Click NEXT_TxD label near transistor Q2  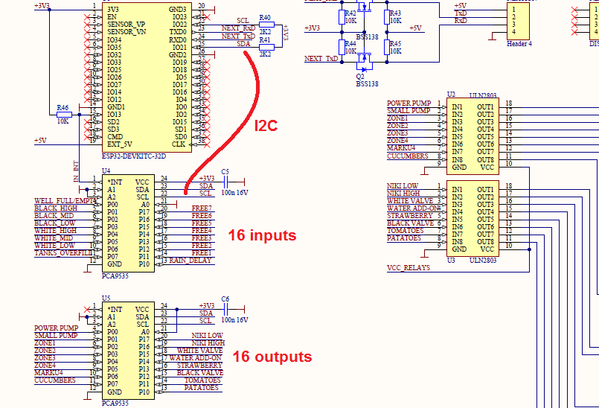pos(321,59)
